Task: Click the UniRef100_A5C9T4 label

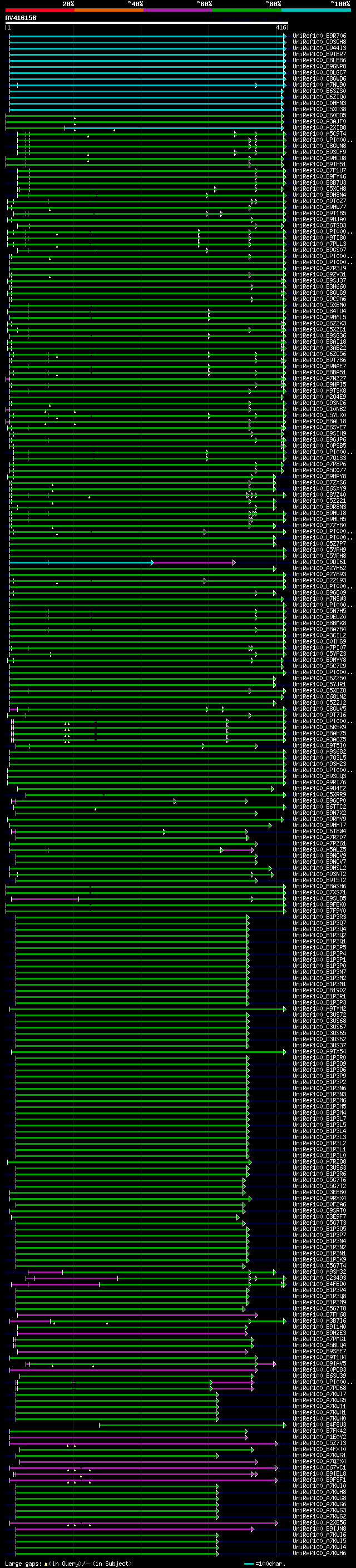Action: (x=319, y=133)
